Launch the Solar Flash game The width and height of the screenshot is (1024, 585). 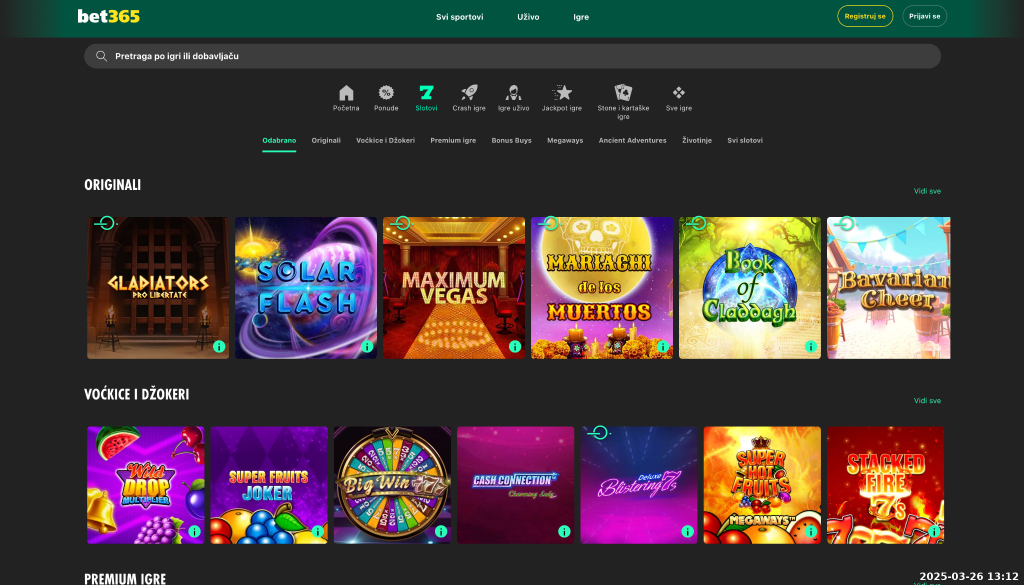tap(306, 288)
